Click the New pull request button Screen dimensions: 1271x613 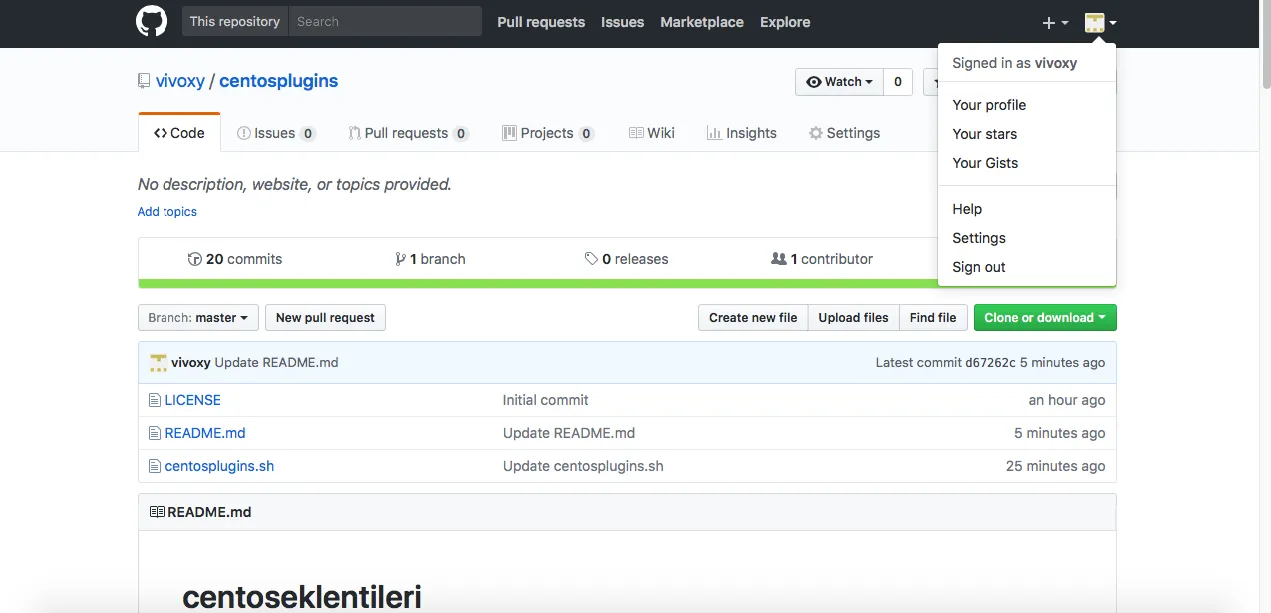point(325,317)
